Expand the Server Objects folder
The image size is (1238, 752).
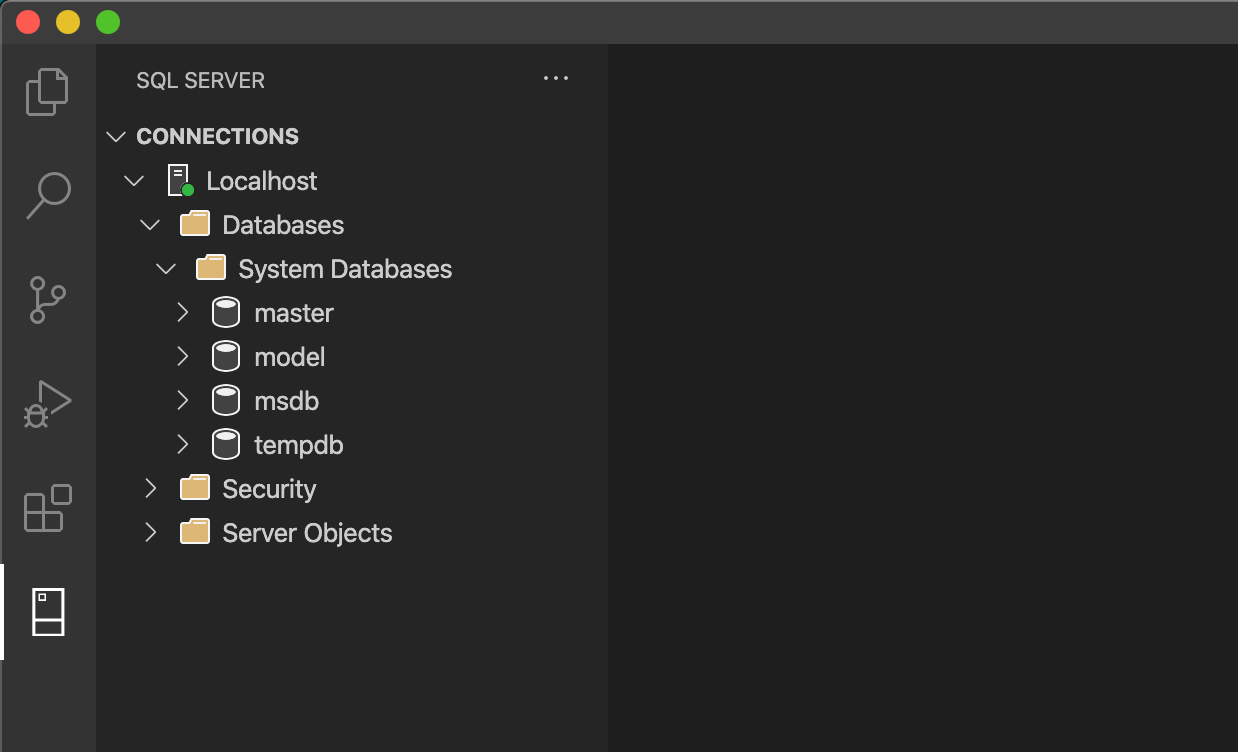tap(150, 533)
